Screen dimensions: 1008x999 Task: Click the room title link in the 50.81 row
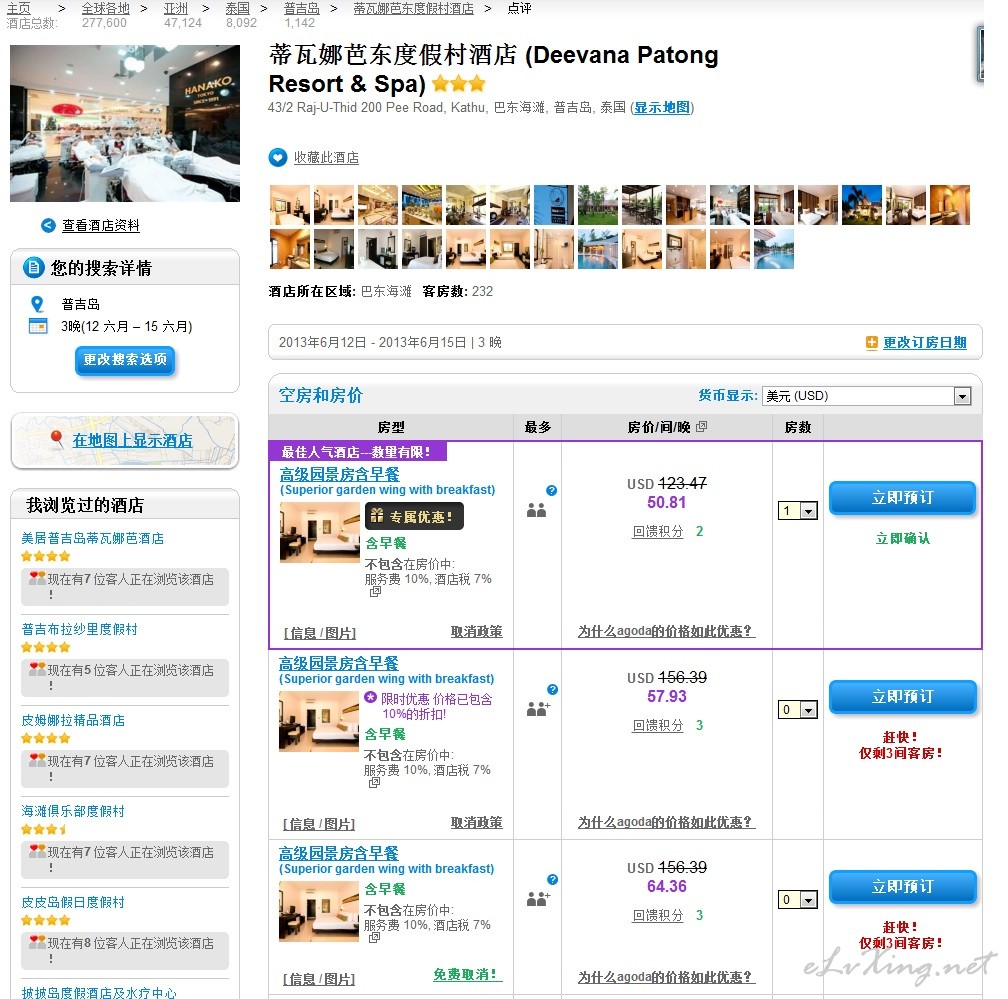[x=340, y=474]
